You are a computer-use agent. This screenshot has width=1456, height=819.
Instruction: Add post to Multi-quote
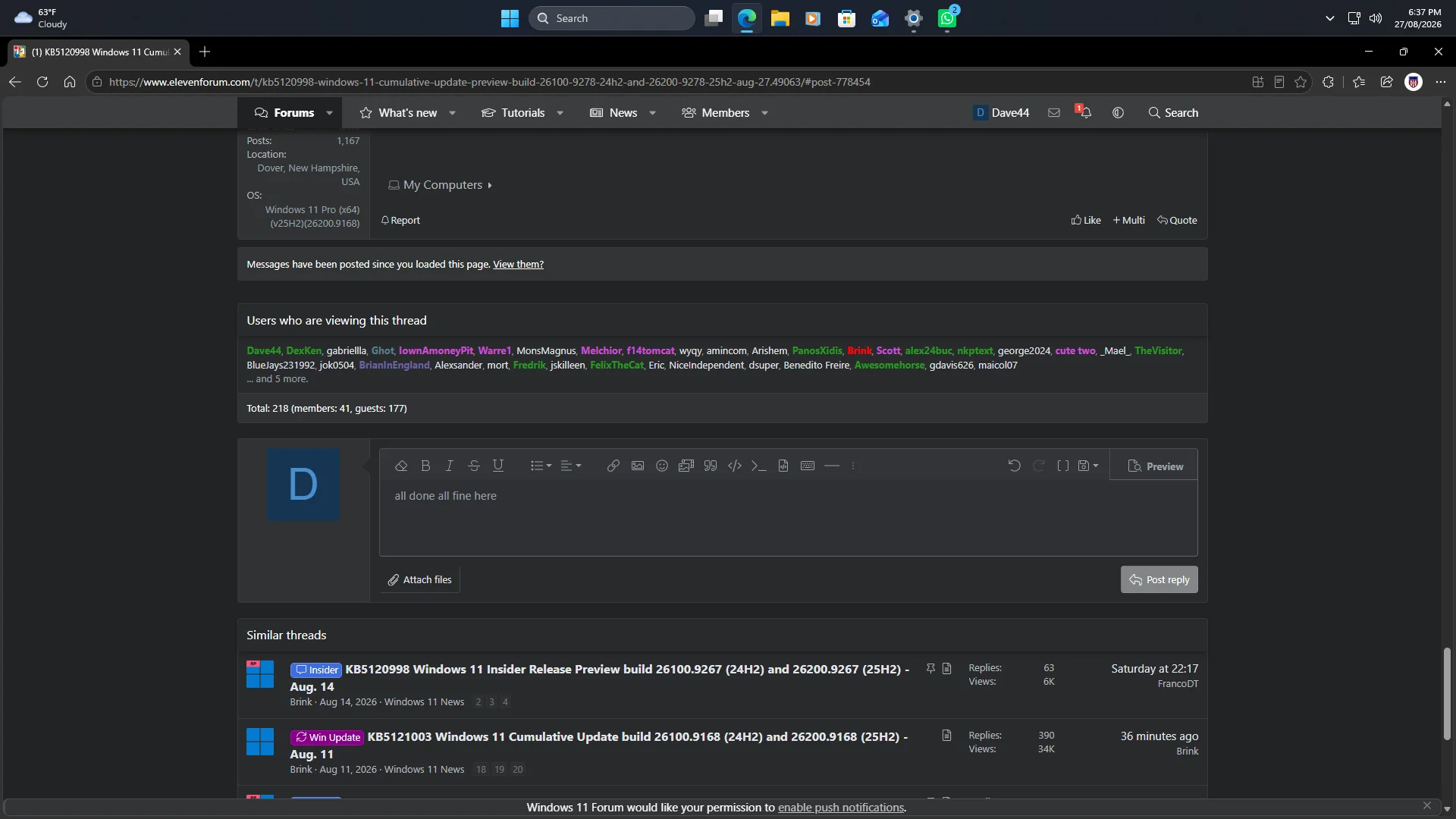tap(1129, 221)
